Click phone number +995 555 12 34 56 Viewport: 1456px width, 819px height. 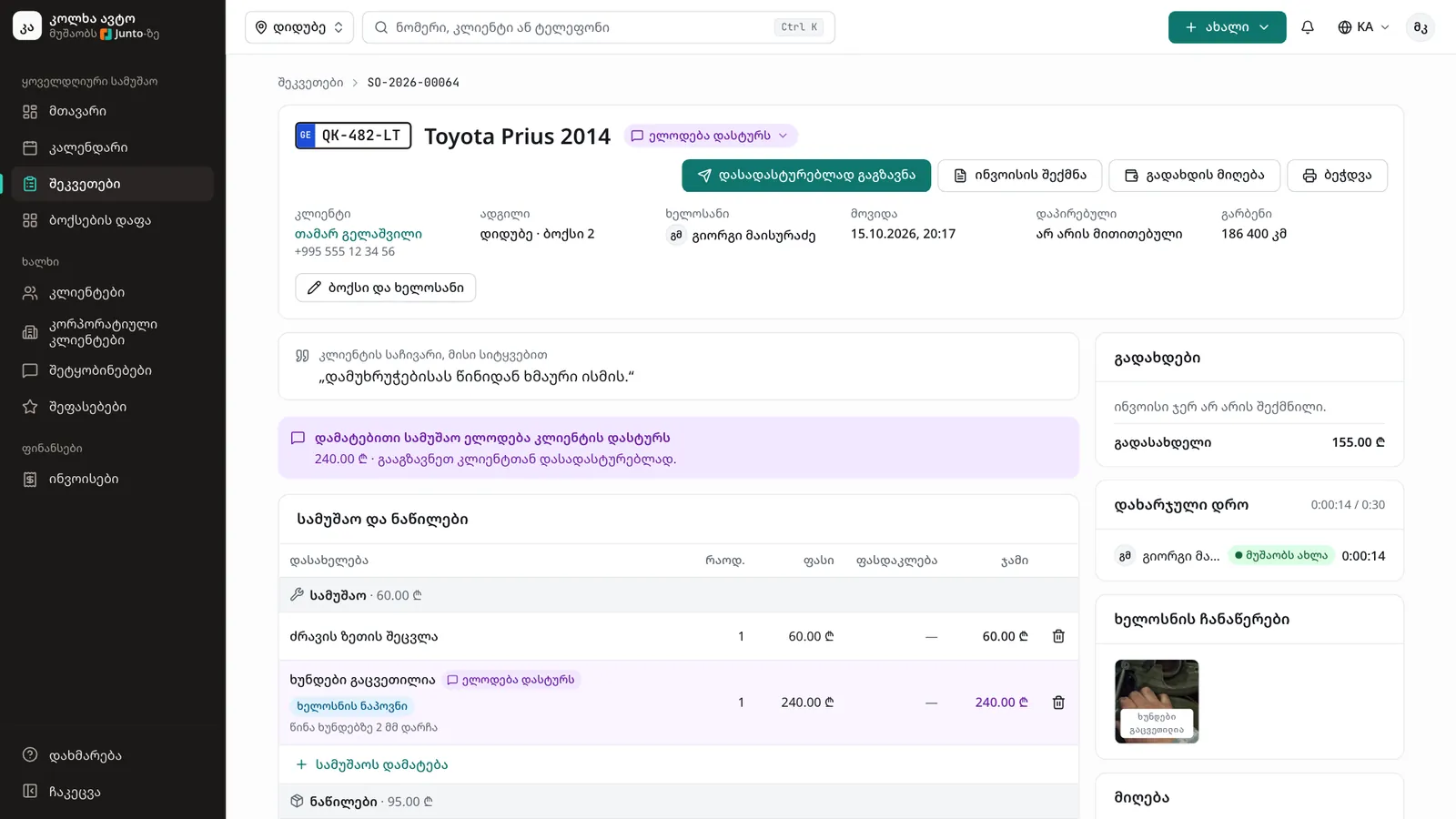[345, 252]
